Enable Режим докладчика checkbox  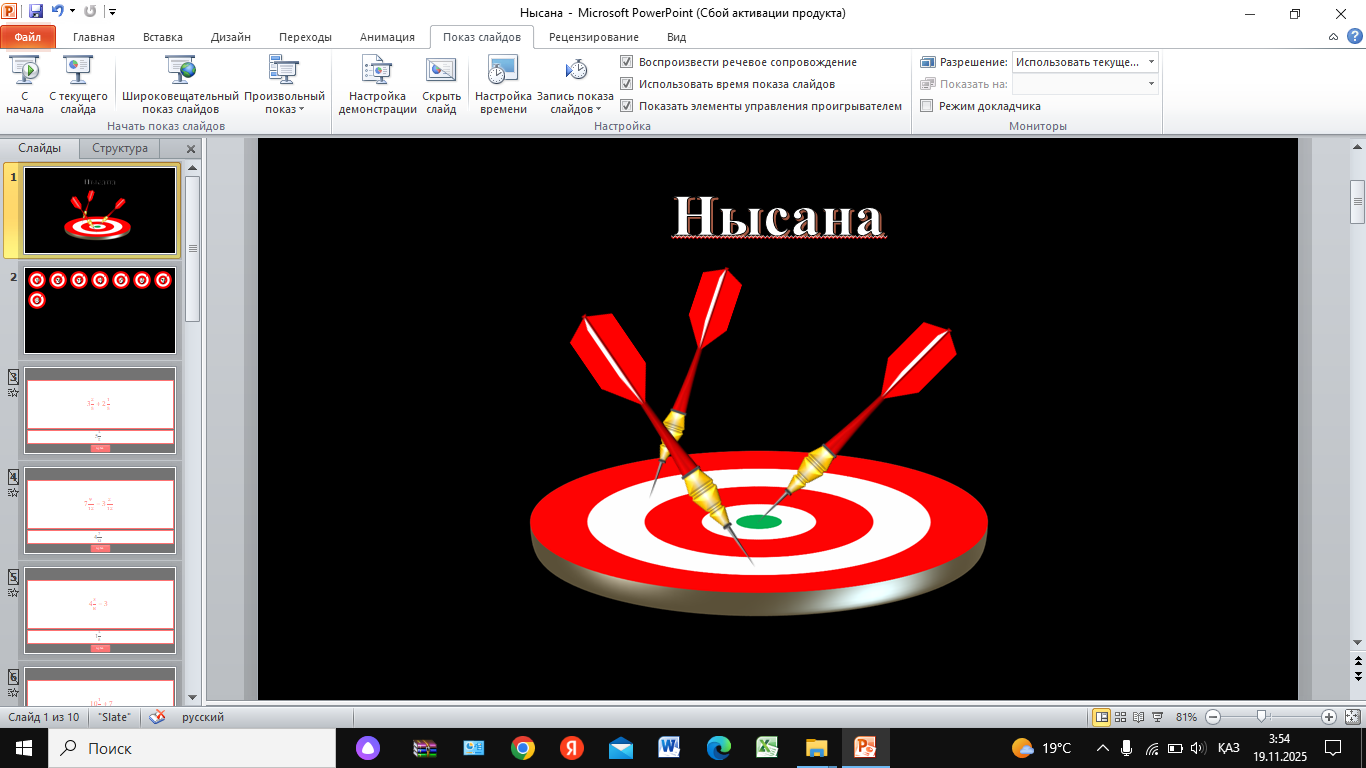tap(927, 106)
